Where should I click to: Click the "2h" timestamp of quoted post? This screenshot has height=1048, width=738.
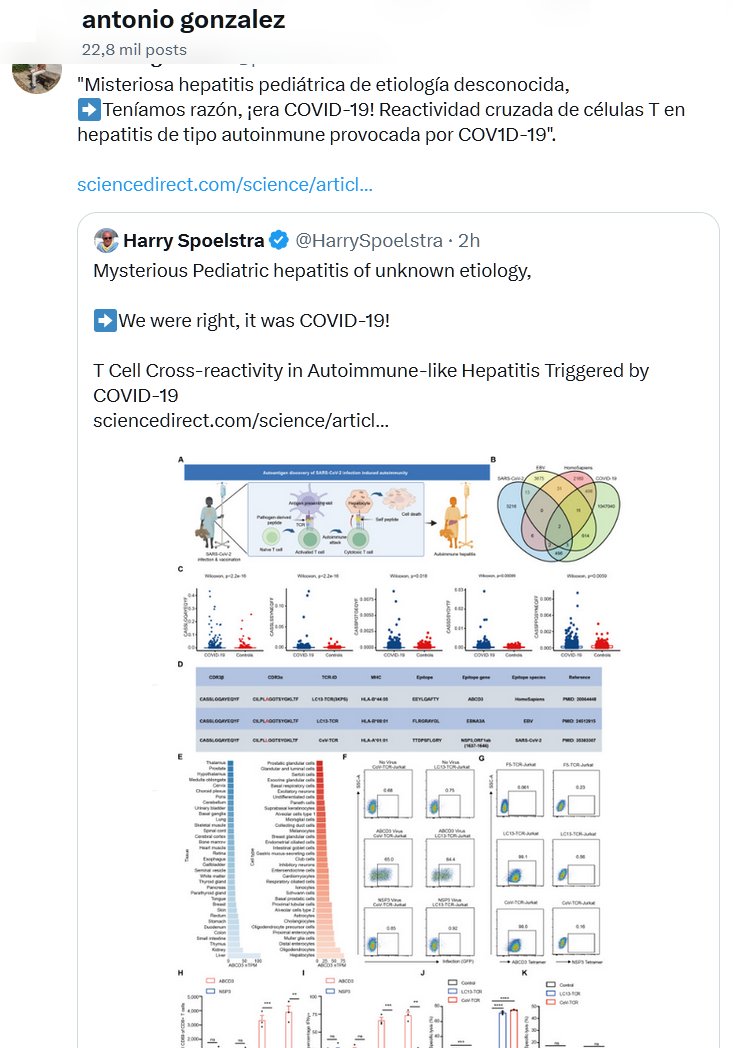click(x=467, y=241)
